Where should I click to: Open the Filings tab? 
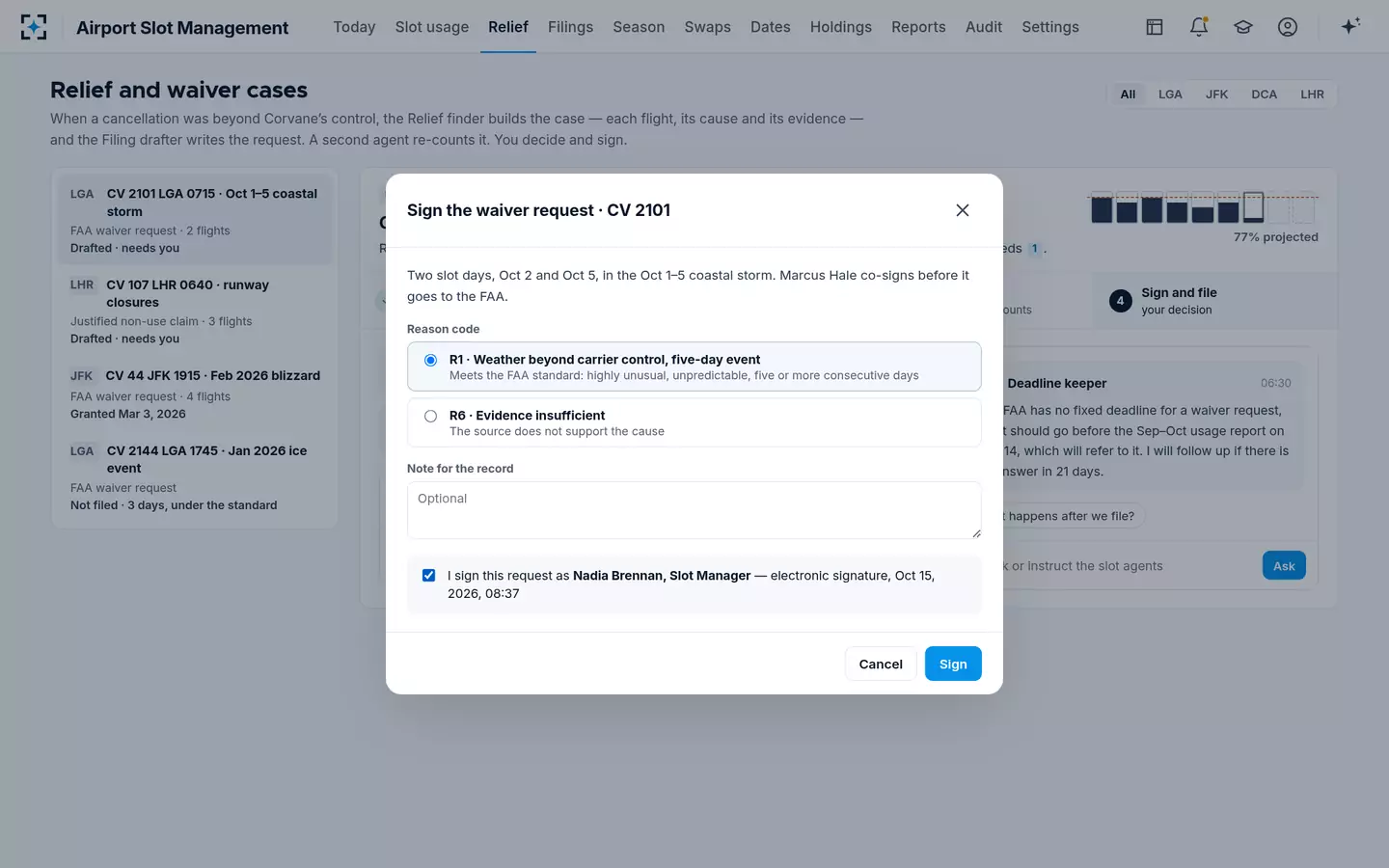571,27
